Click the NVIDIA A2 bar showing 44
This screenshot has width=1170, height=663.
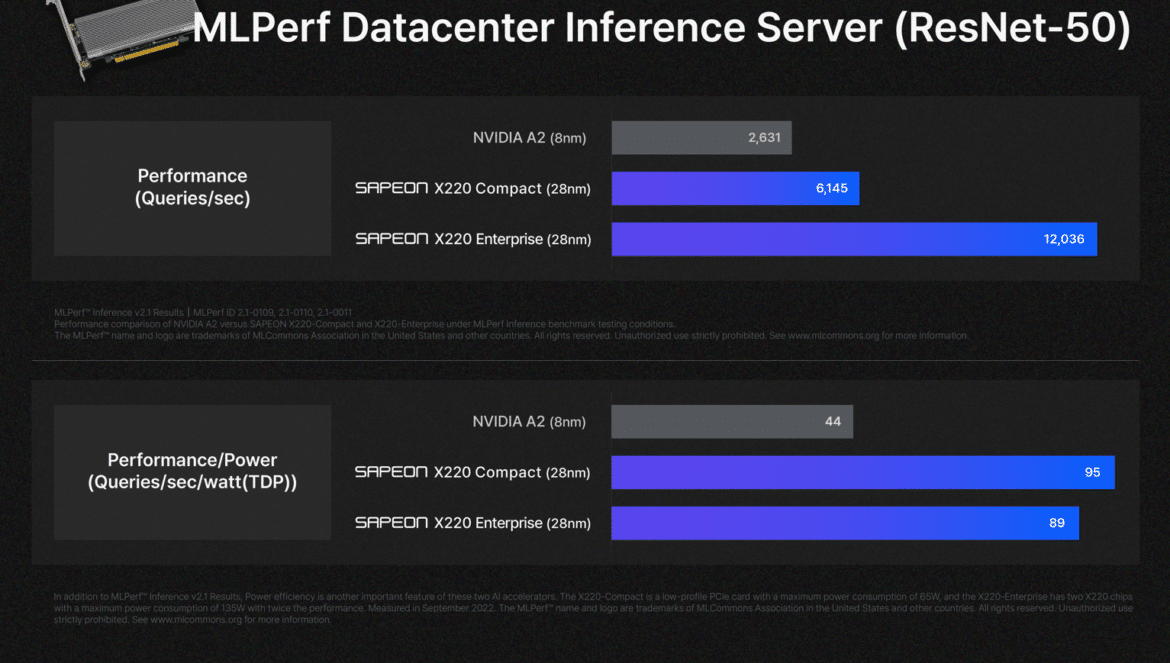[x=732, y=422]
